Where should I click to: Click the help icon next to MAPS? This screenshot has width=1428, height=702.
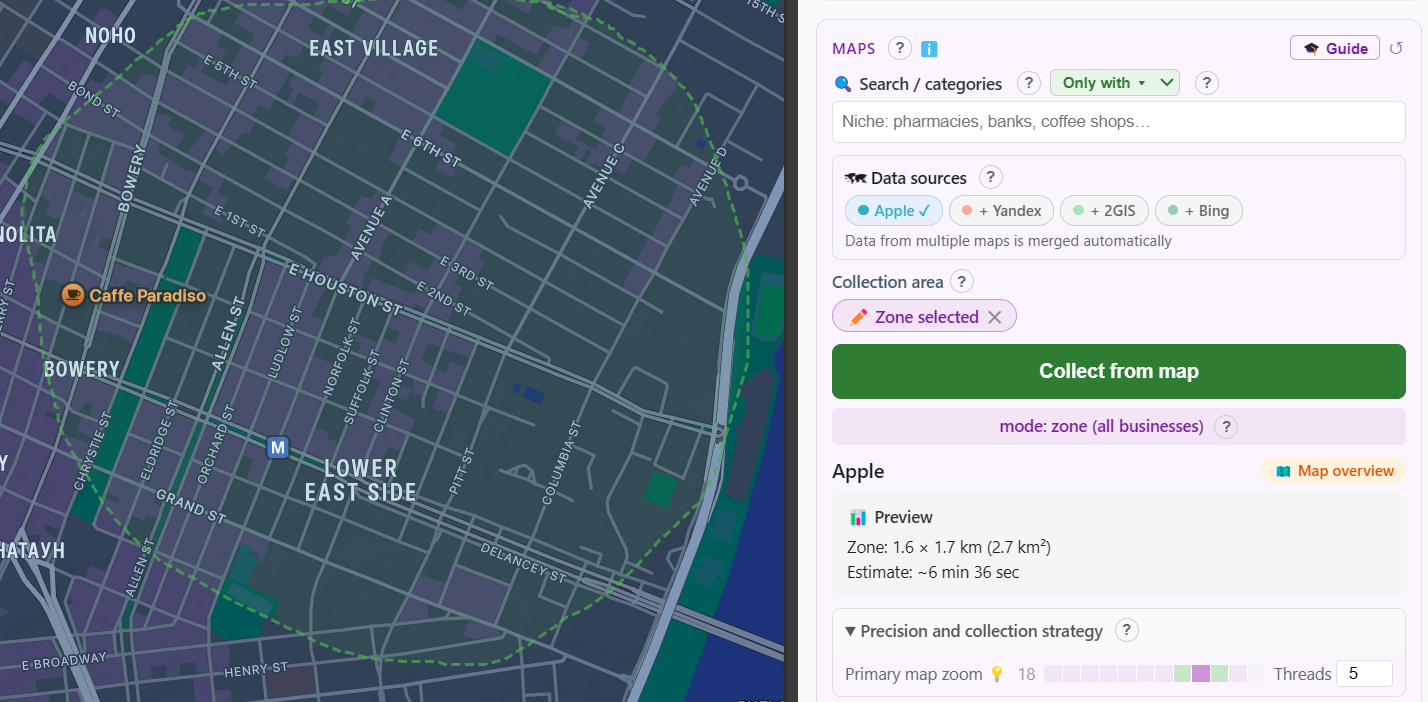pyautogui.click(x=899, y=48)
